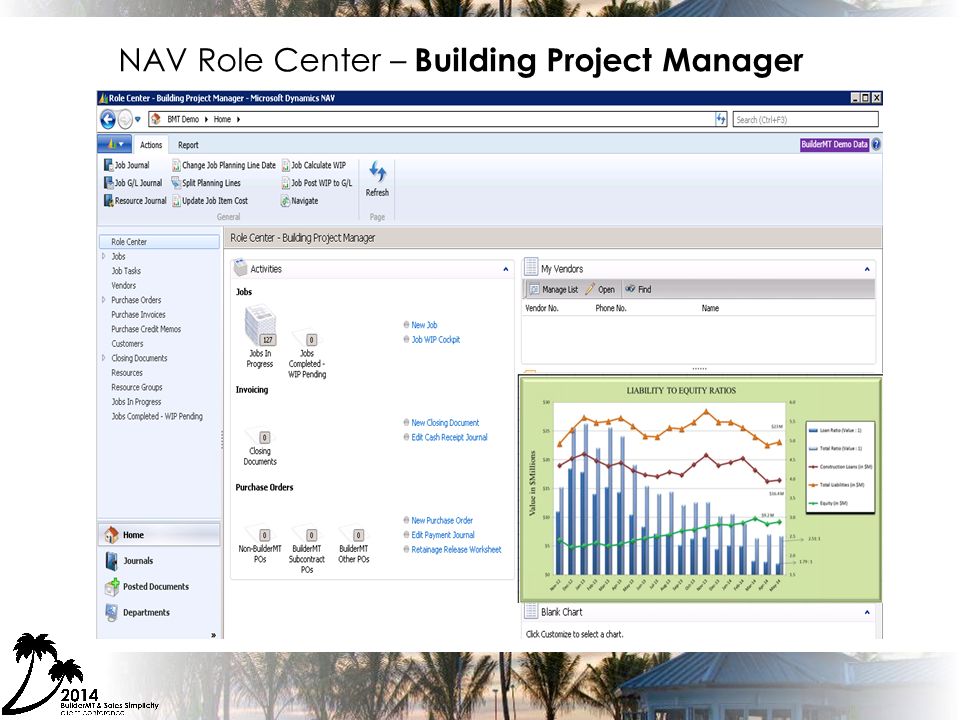Open the navigation history dropdown arrow
The width and height of the screenshot is (960, 720).
click(x=138, y=119)
